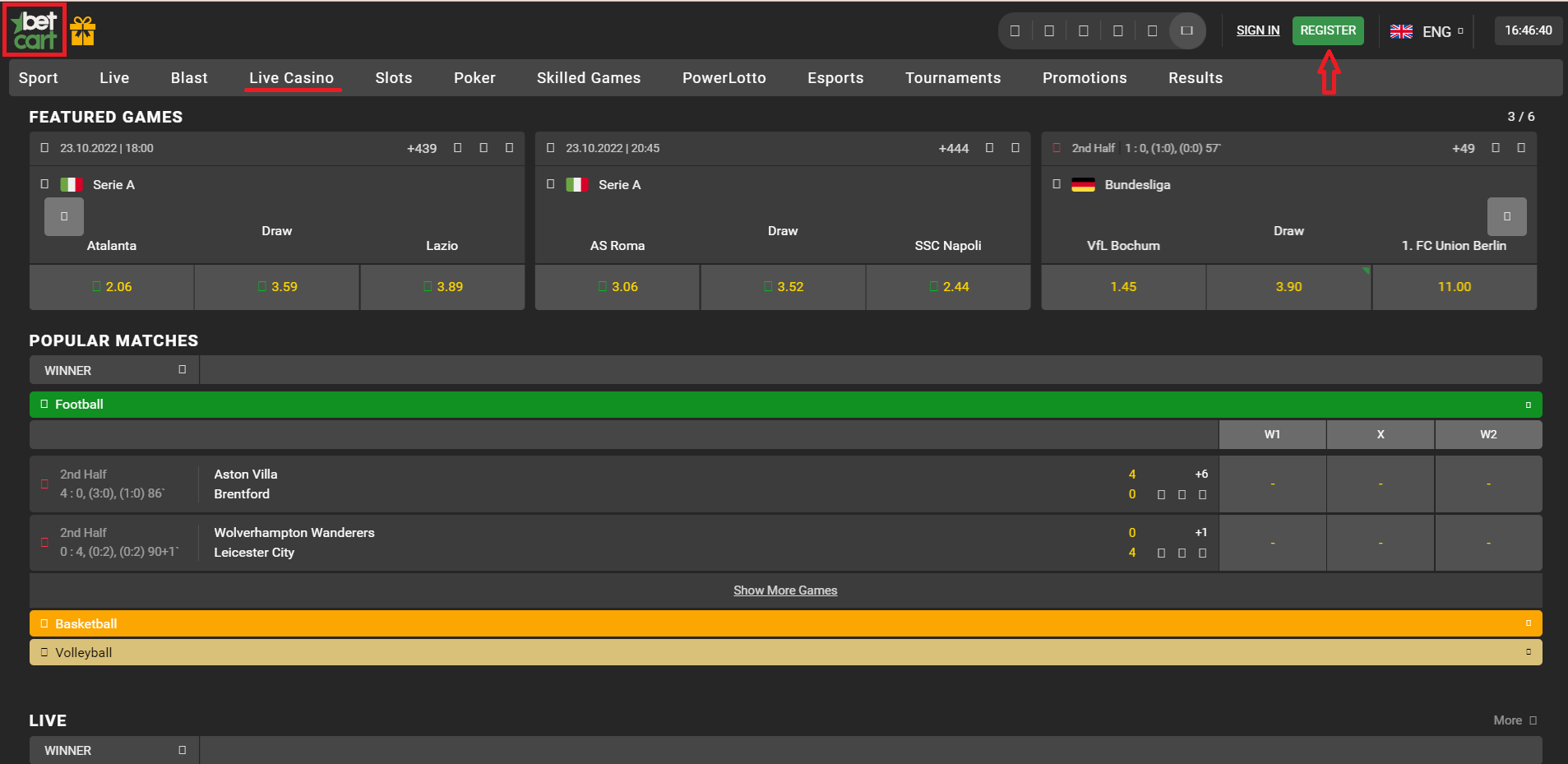Go to the Live tab
1568x764 pixels.
[114, 78]
